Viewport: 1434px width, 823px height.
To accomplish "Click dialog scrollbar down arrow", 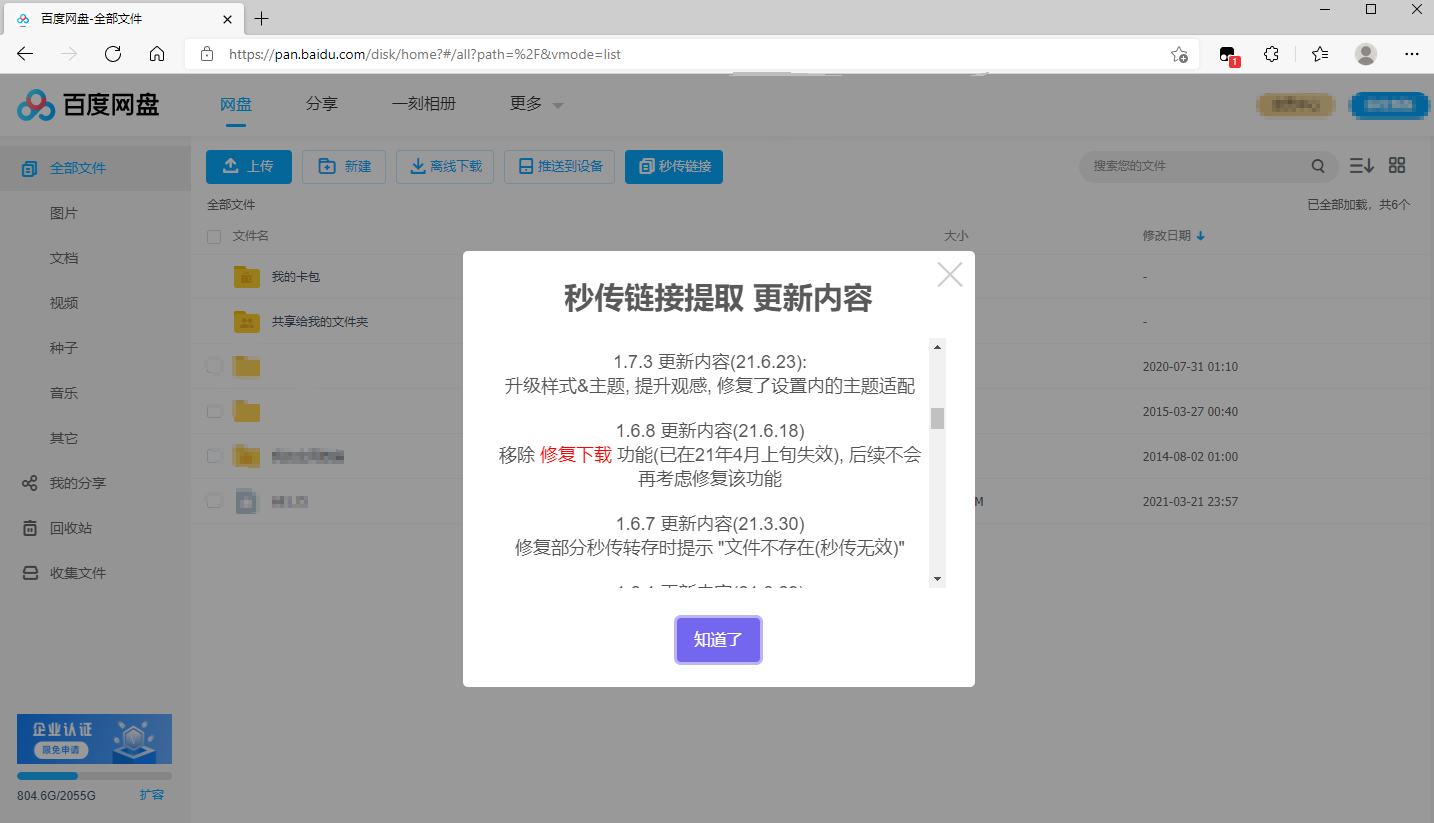I will [937, 579].
